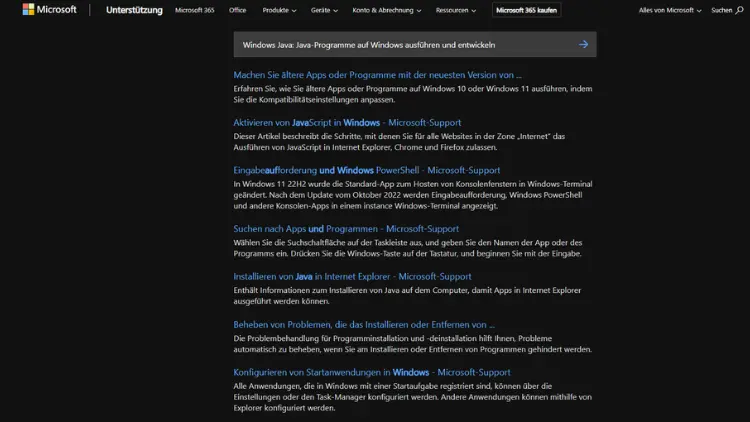Submit search with the blue arrow icon

[583, 44]
